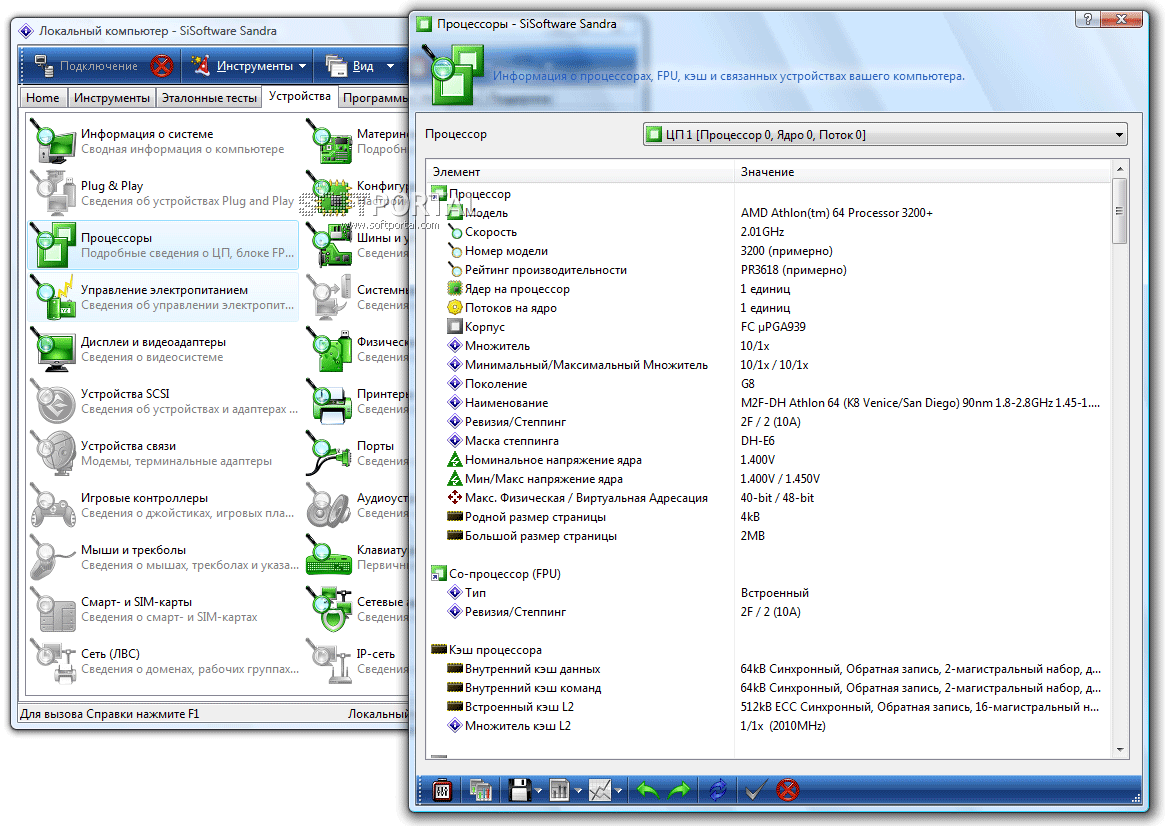Open the Принтеры module icon
1165x826 pixels.
328,401
